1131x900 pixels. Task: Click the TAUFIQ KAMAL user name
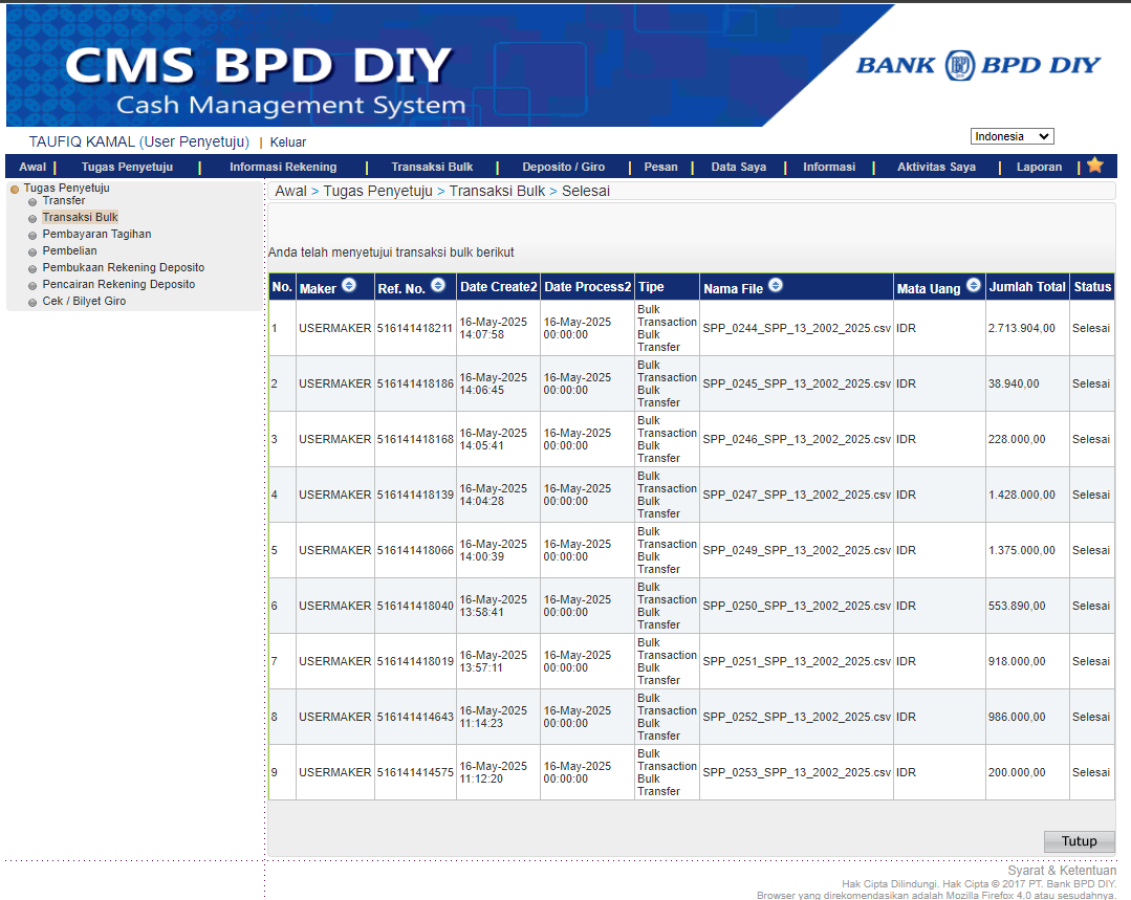coord(82,141)
